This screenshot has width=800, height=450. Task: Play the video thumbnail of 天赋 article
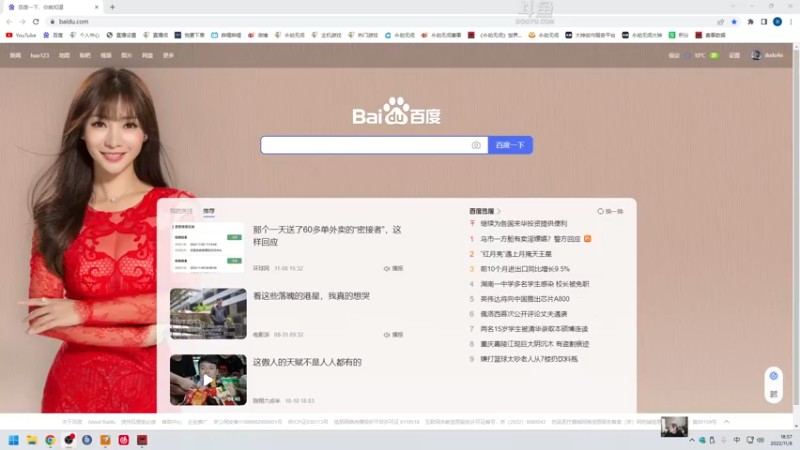click(x=208, y=380)
